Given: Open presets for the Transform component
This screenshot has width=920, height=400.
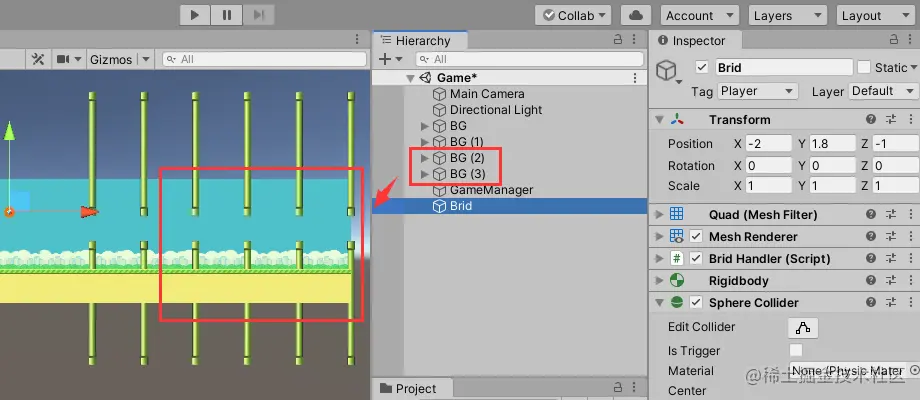Looking at the screenshot, I should click(x=891, y=120).
